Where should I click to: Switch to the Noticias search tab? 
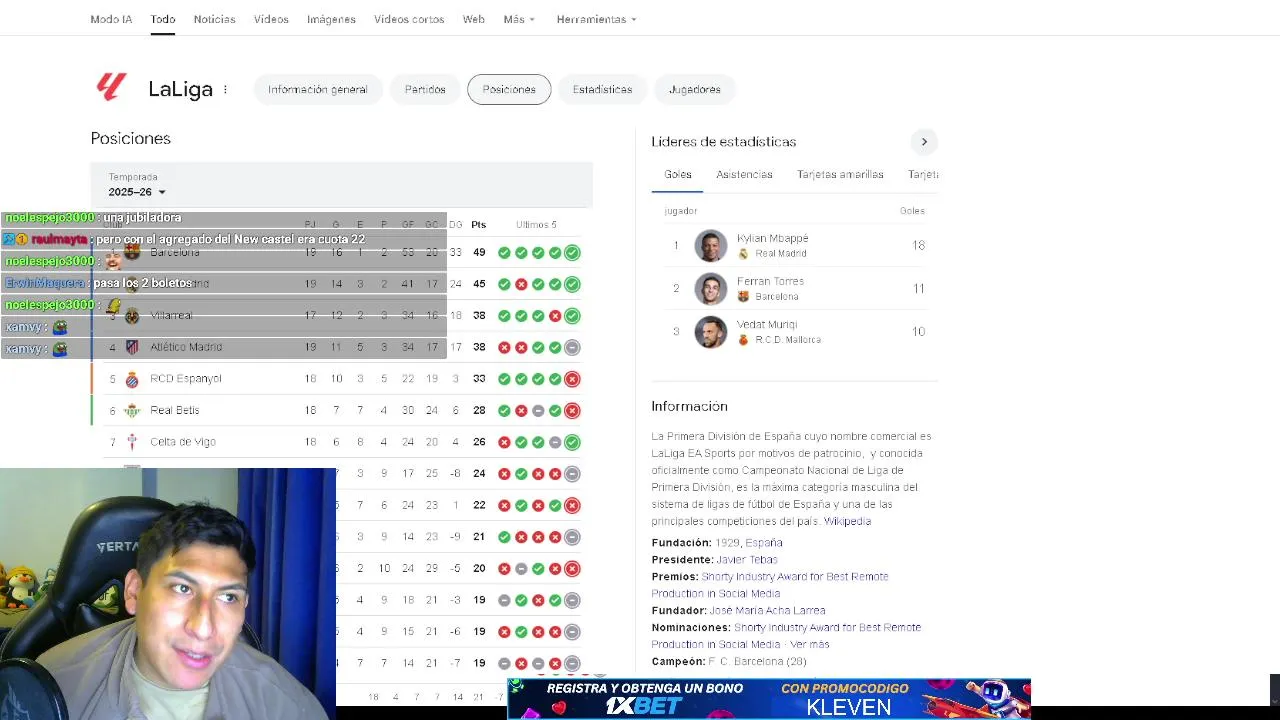214,19
